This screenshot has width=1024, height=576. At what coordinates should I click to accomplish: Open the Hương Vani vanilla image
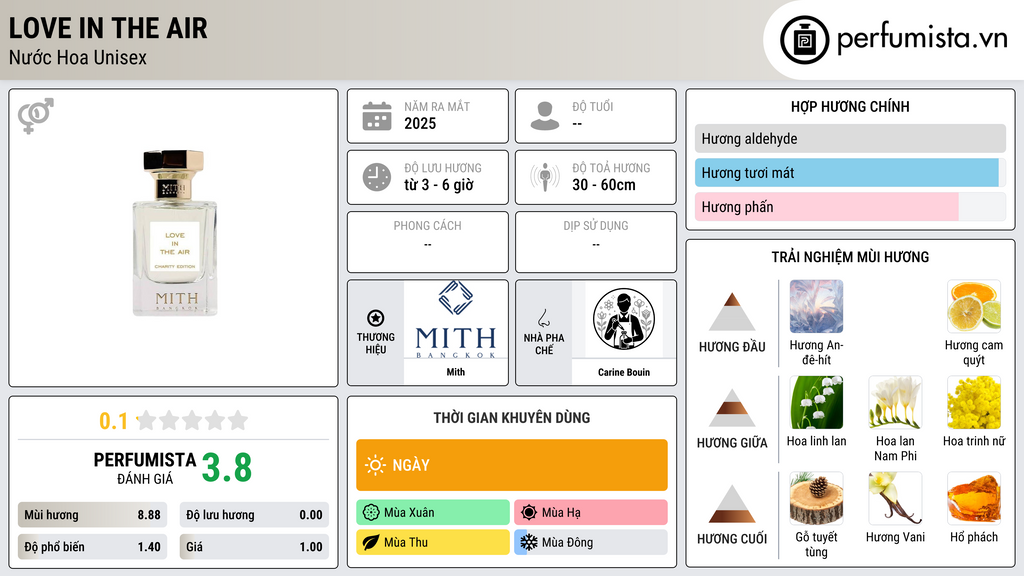point(895,499)
